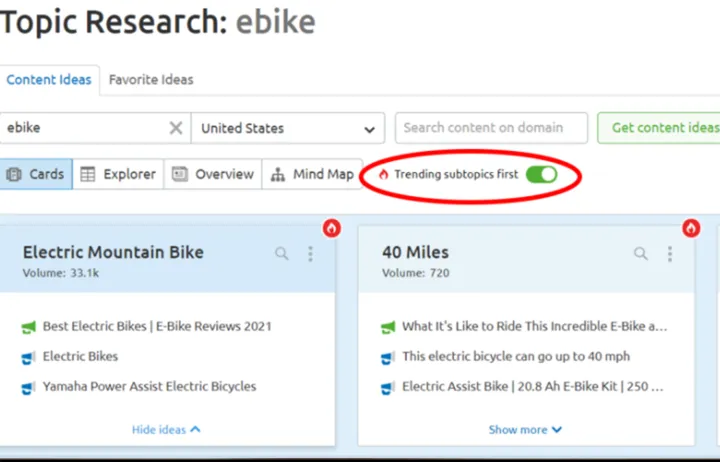The height and width of the screenshot is (462, 720).
Task: Open three-dot menu on 40 Miles card
Action: [x=669, y=254]
